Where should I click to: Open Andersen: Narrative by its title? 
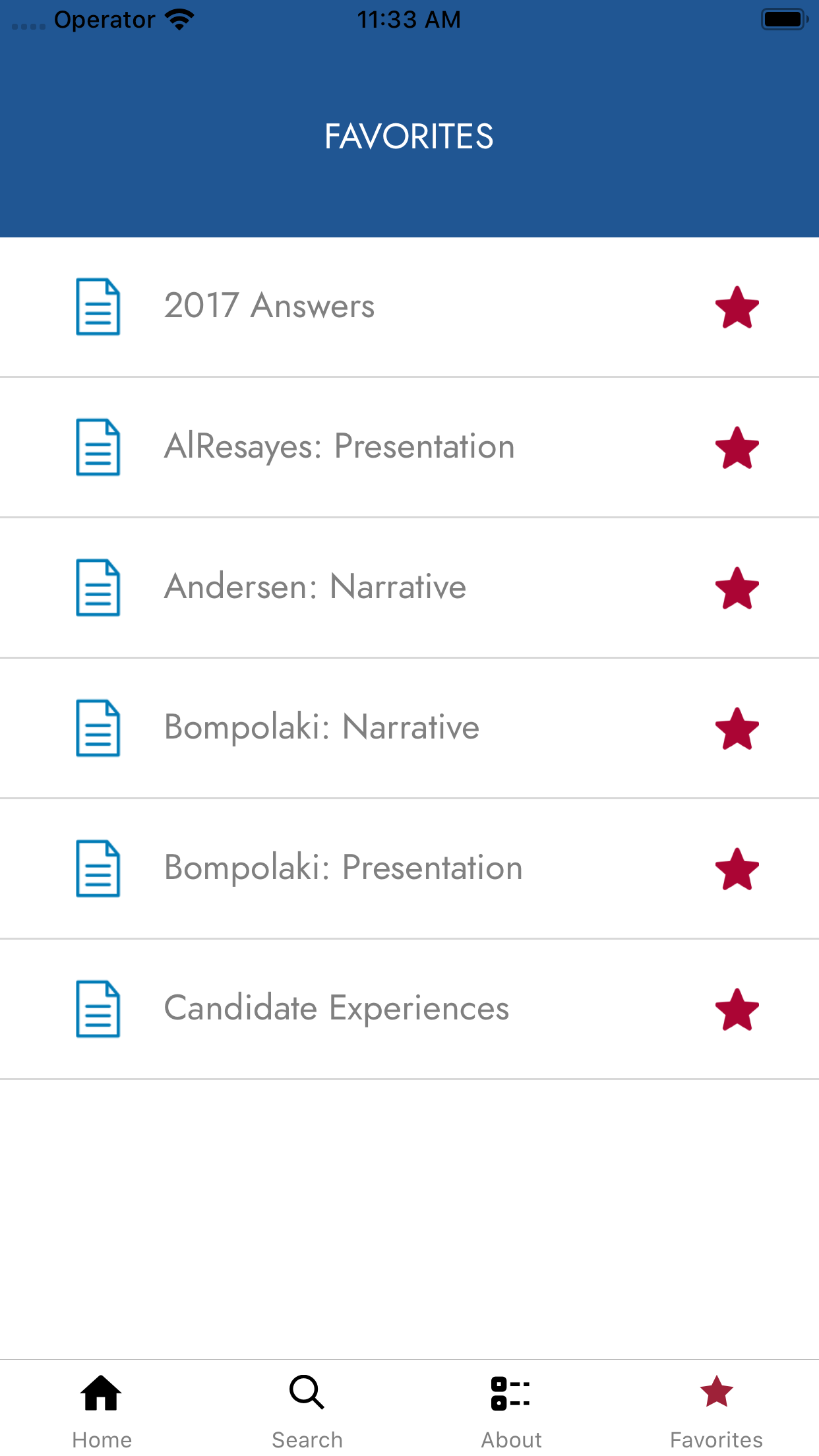point(315,587)
